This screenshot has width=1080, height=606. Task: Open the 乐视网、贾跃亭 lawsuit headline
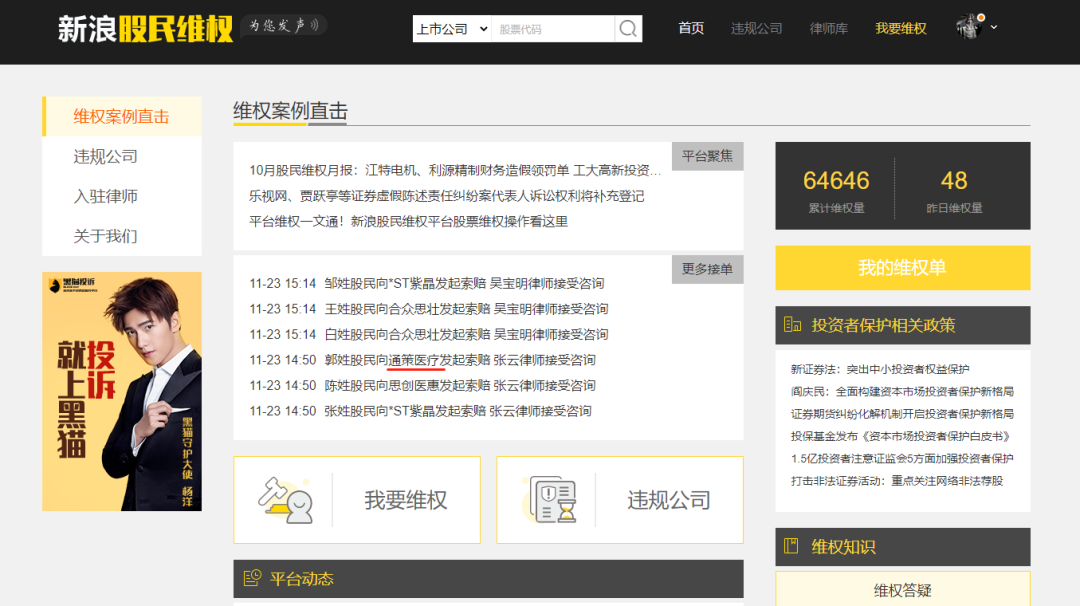coord(446,196)
